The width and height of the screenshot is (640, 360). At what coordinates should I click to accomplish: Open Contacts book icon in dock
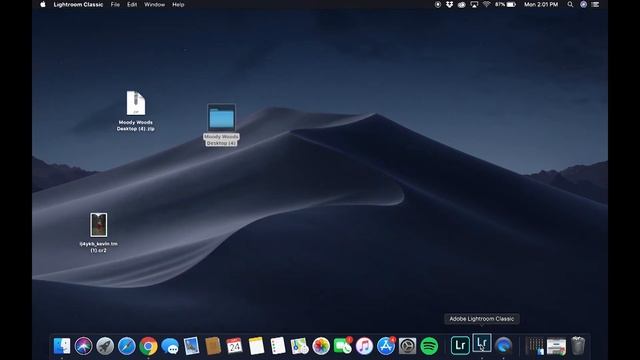pyautogui.click(x=213, y=346)
